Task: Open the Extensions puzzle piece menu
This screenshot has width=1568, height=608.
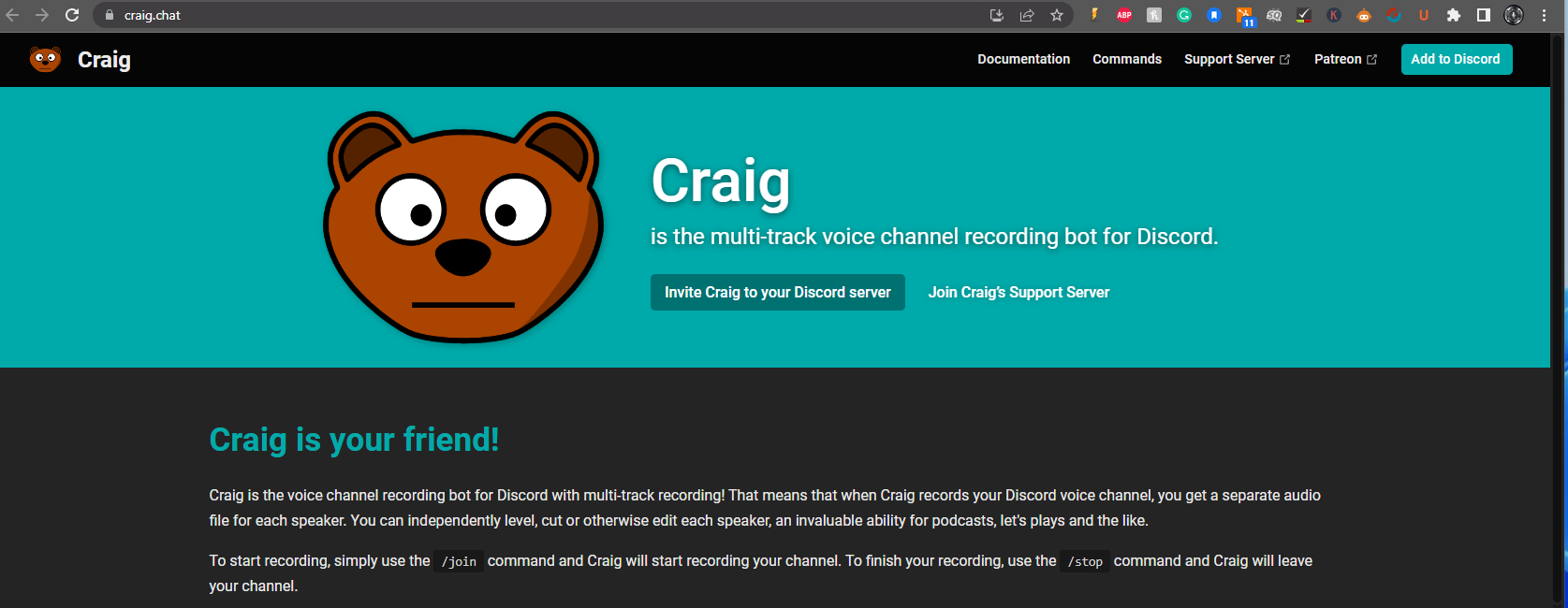Action: tap(1454, 15)
